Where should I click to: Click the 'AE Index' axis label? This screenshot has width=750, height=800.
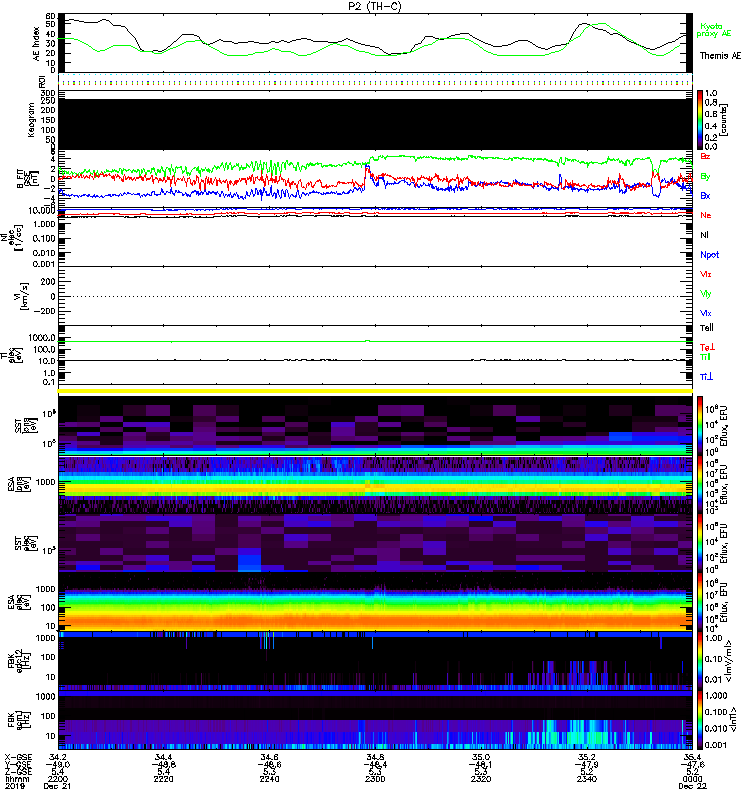(36, 43)
